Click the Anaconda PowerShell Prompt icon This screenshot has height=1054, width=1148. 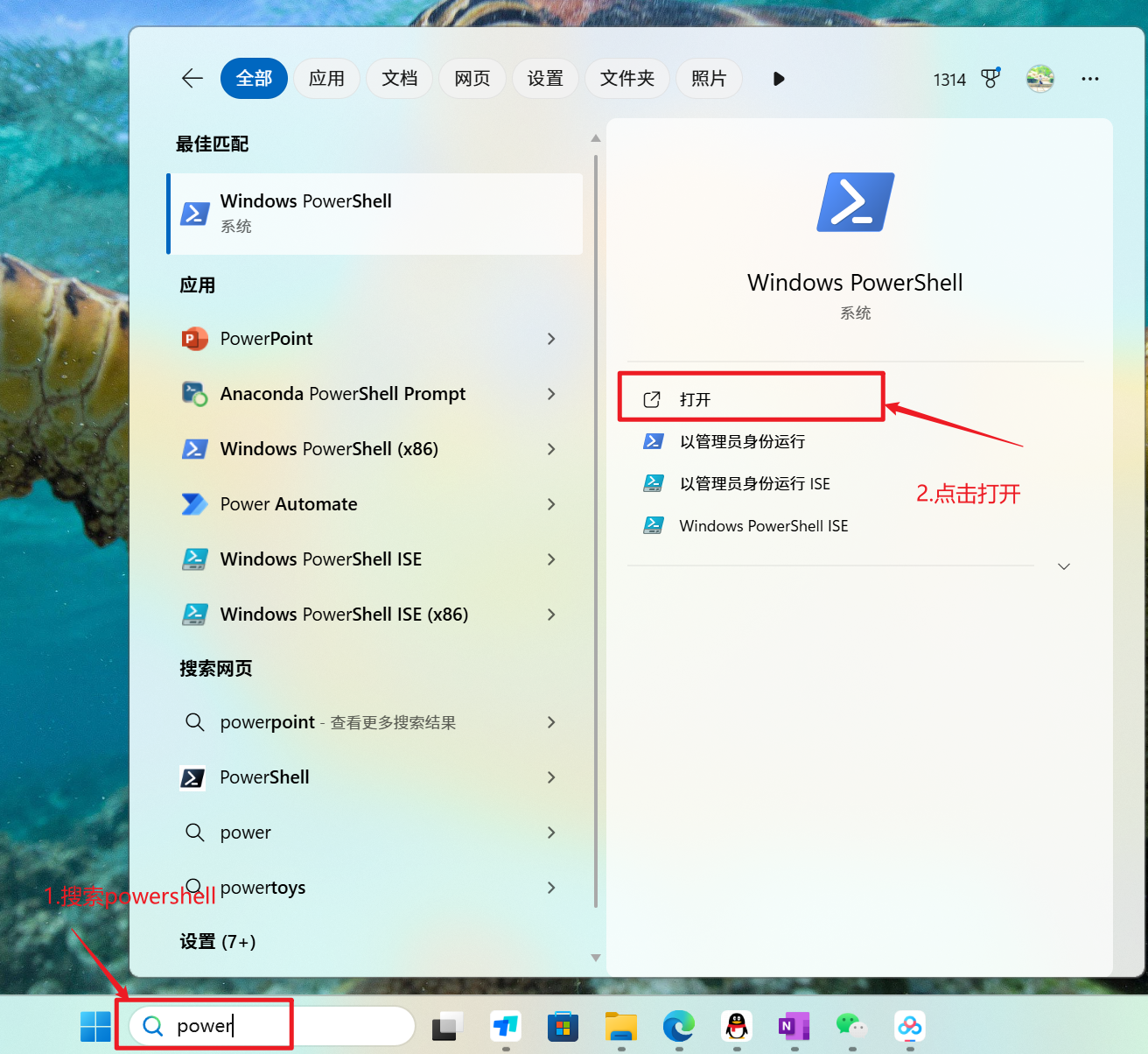pyautogui.click(x=194, y=394)
